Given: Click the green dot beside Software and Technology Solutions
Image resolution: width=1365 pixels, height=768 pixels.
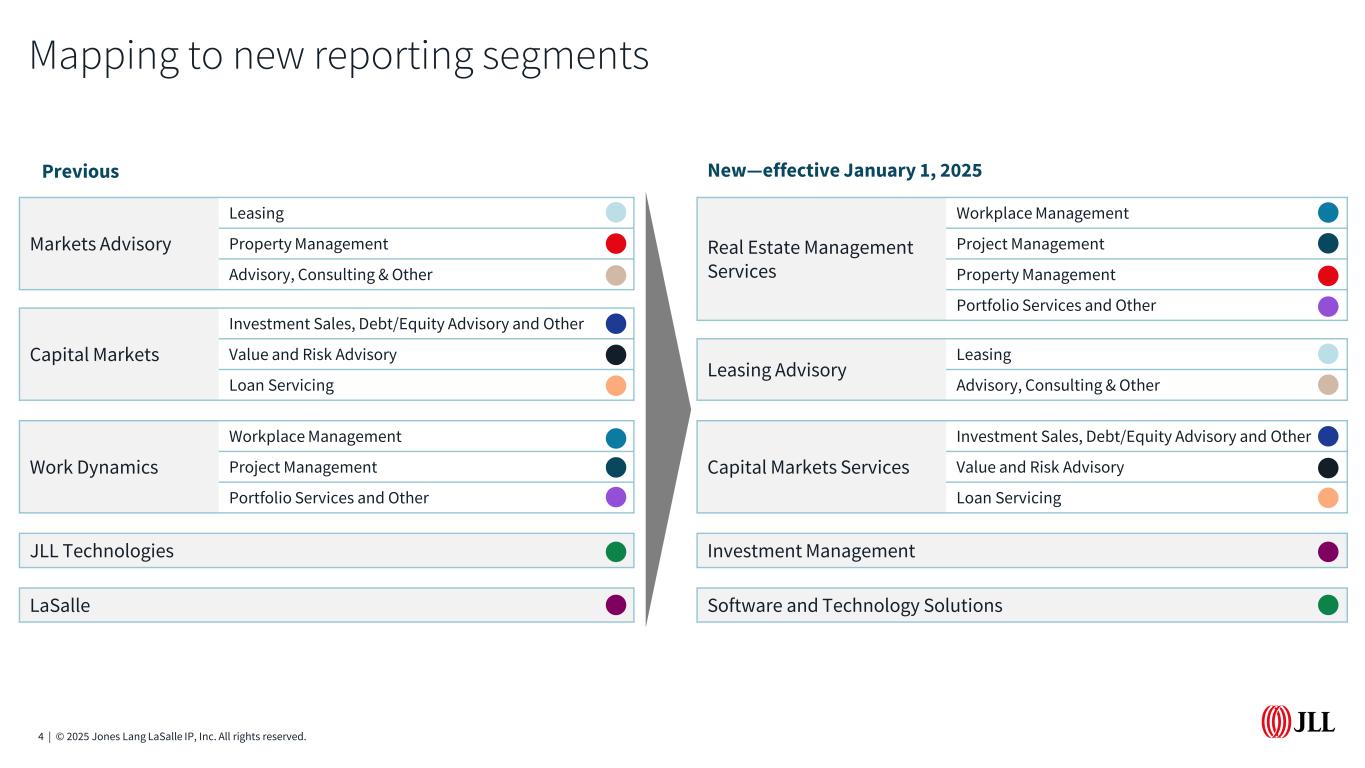Looking at the screenshot, I should [1328, 605].
